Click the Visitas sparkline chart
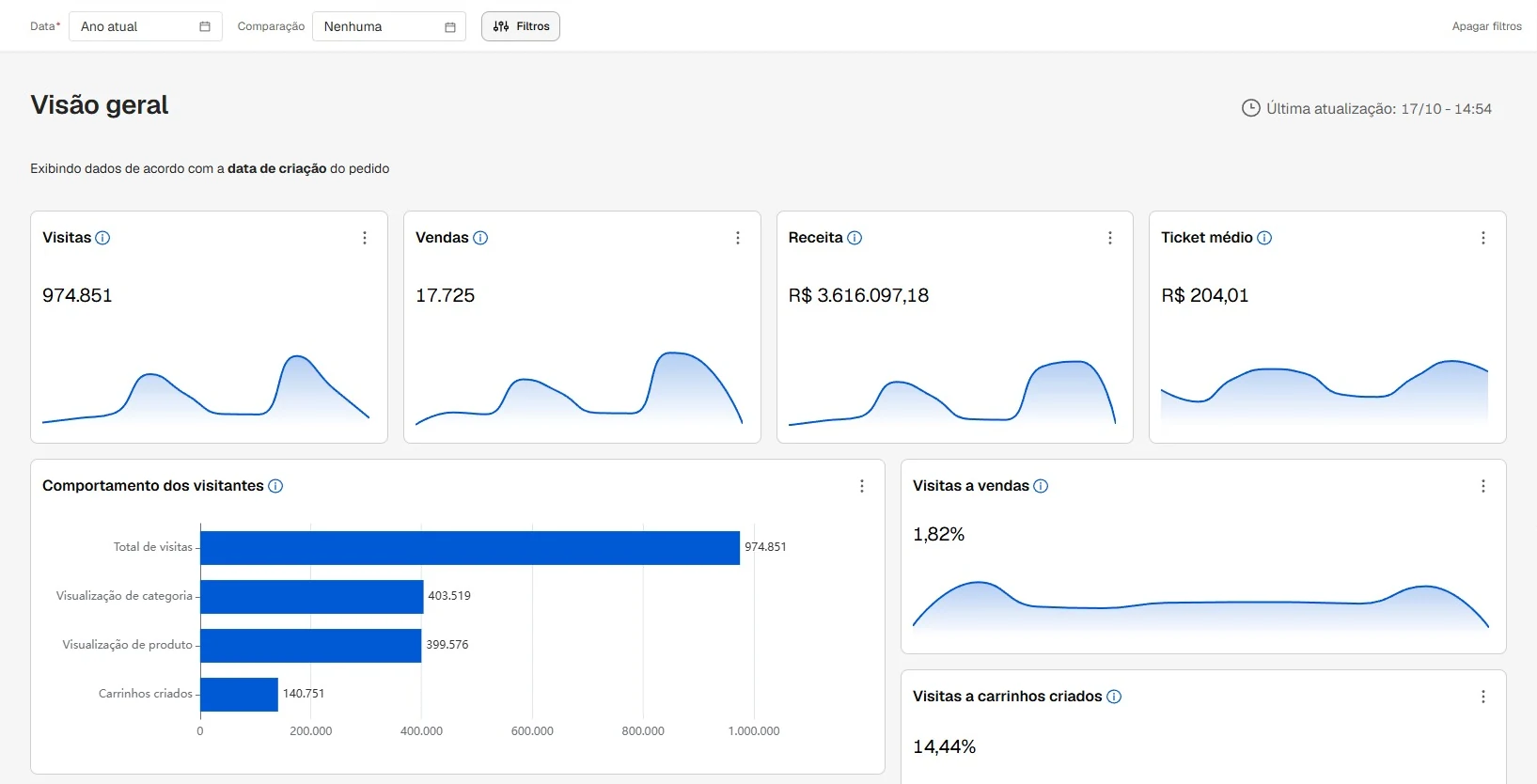 (x=206, y=388)
